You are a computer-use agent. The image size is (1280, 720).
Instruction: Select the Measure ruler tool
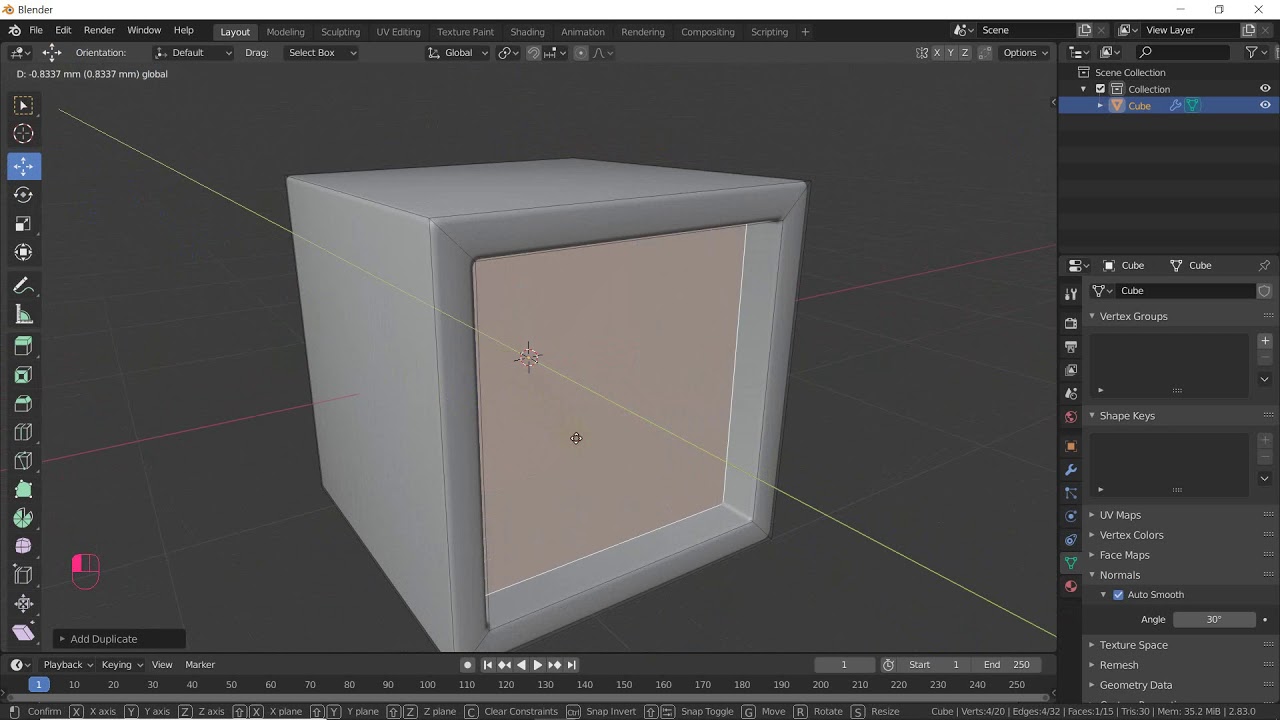24,316
